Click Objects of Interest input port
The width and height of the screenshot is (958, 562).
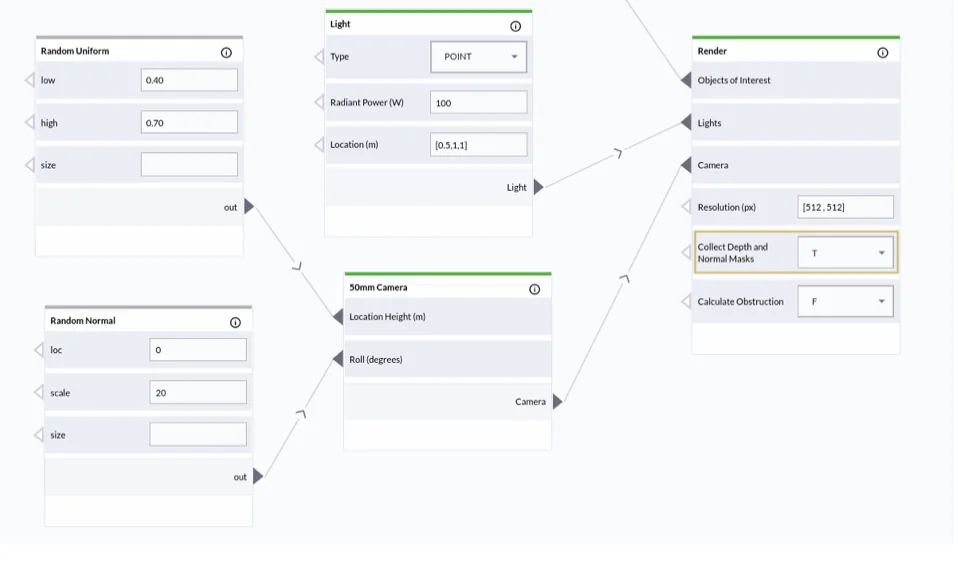tap(686, 80)
